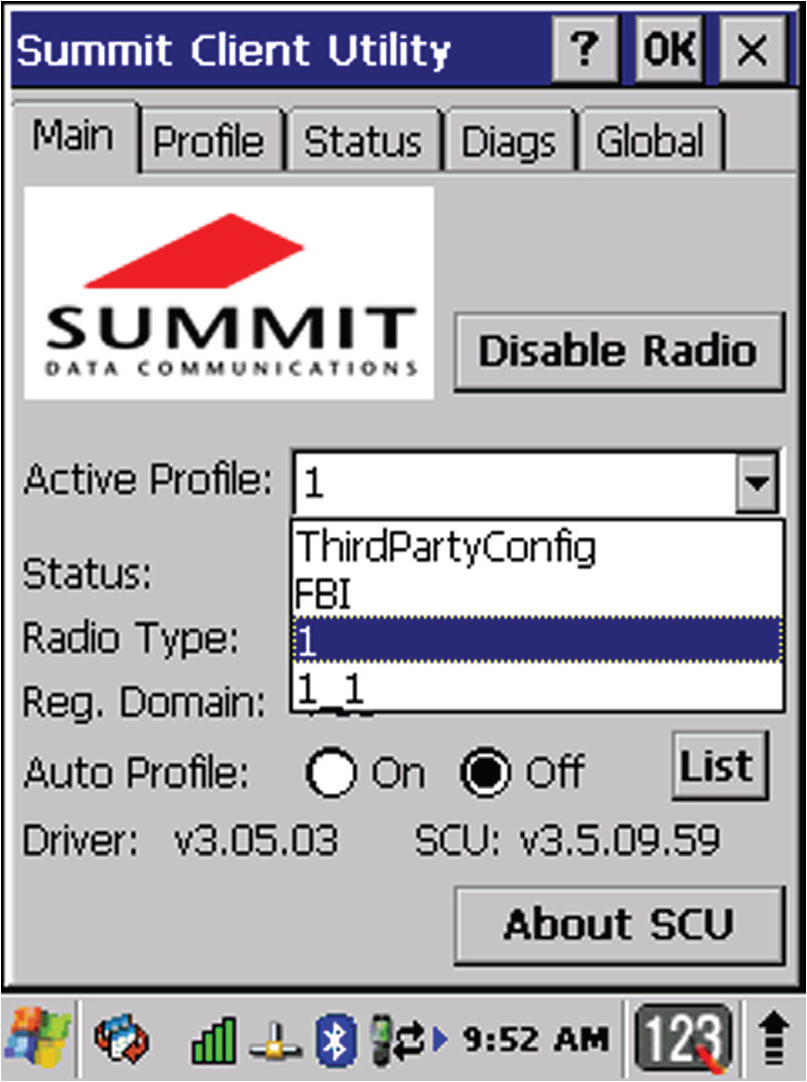Pick the 1_1 profile option
This screenshot has width=807, height=1082.
pyautogui.click(x=538, y=687)
